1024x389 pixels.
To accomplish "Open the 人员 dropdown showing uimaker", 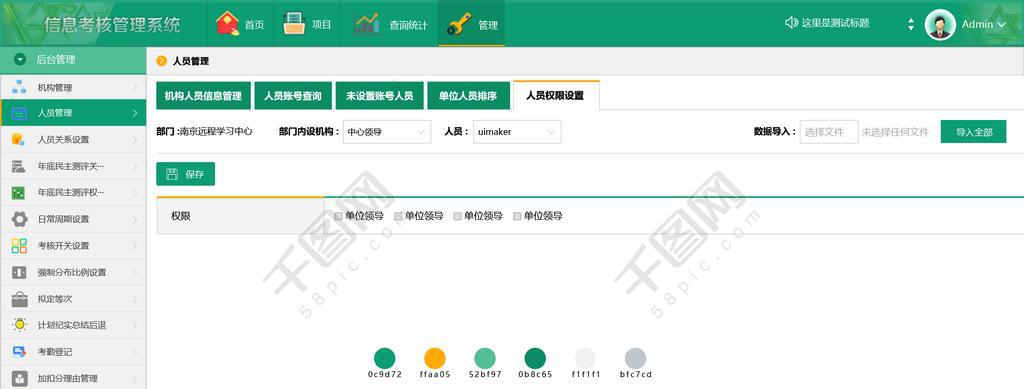I will pyautogui.click(x=517, y=132).
